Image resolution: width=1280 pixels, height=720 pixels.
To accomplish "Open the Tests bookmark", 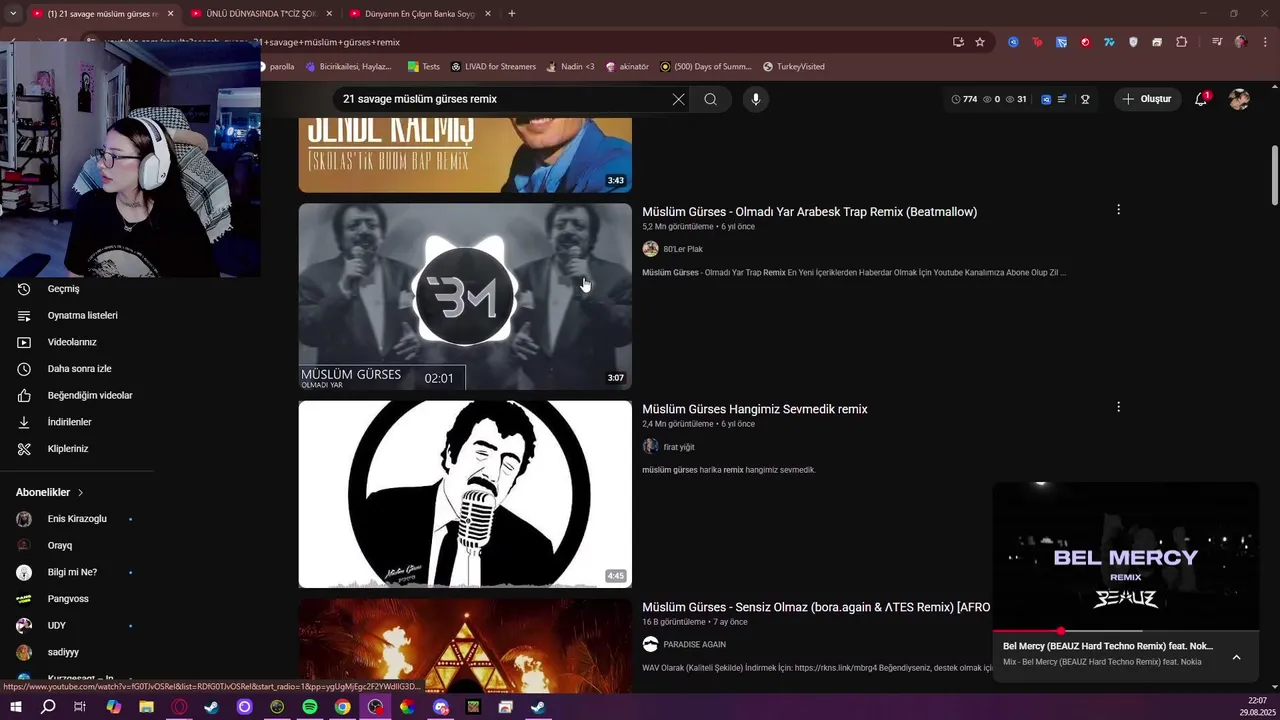I will 424,67.
